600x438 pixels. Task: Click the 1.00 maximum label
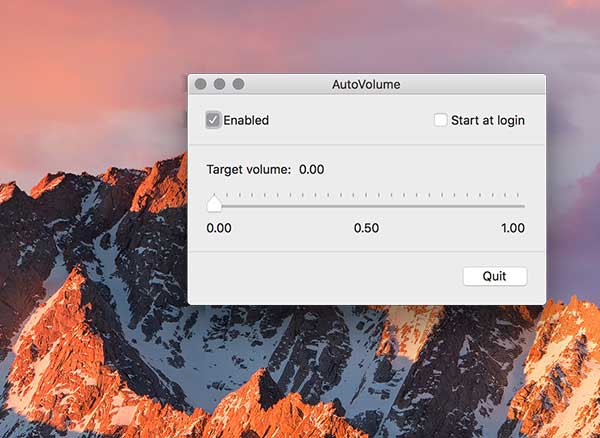(513, 228)
